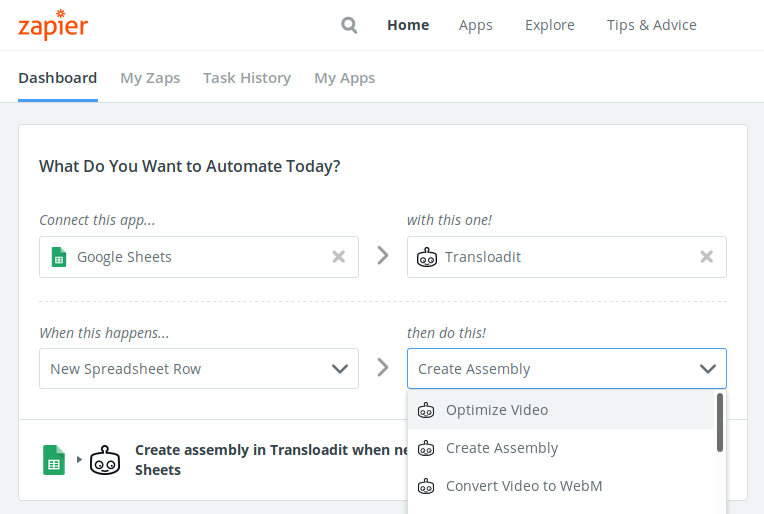
Task: Click the action dropdown chevron arrow
Action: click(707, 369)
